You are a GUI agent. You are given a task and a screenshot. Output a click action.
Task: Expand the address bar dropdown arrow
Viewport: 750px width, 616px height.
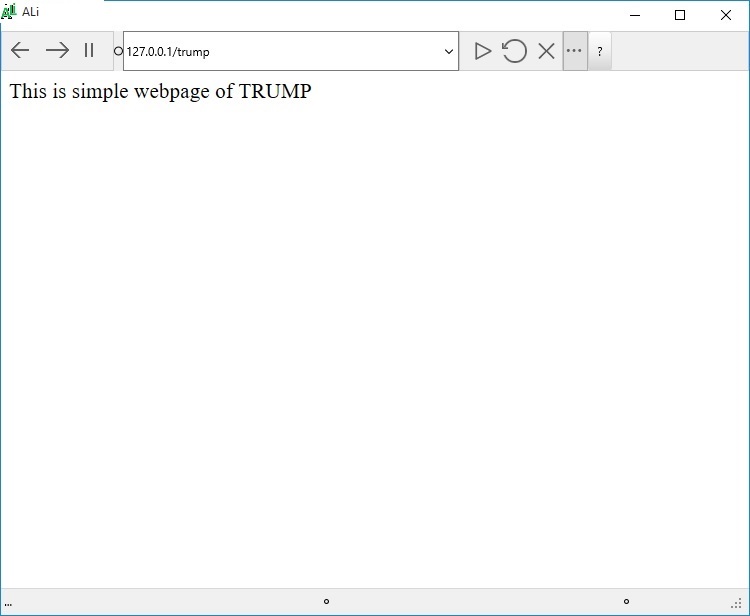click(x=449, y=51)
